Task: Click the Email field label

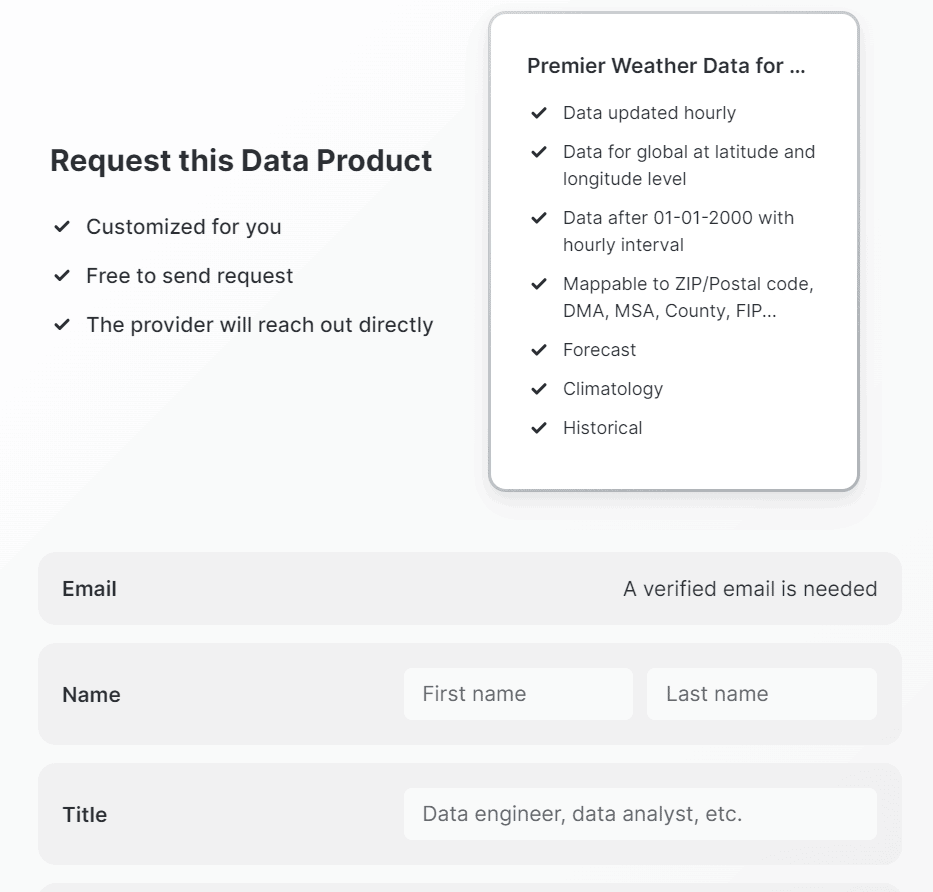Action: point(89,589)
